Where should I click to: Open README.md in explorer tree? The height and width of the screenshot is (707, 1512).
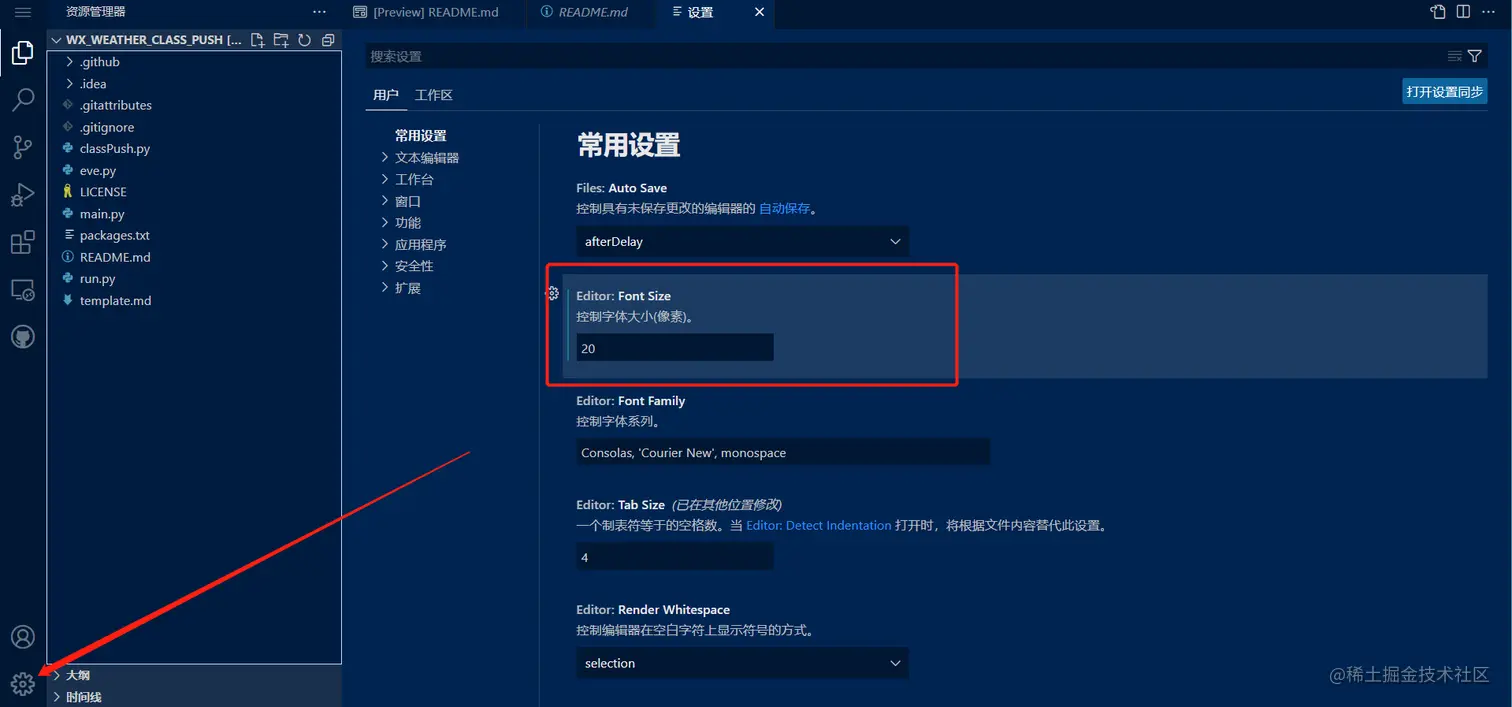115,257
